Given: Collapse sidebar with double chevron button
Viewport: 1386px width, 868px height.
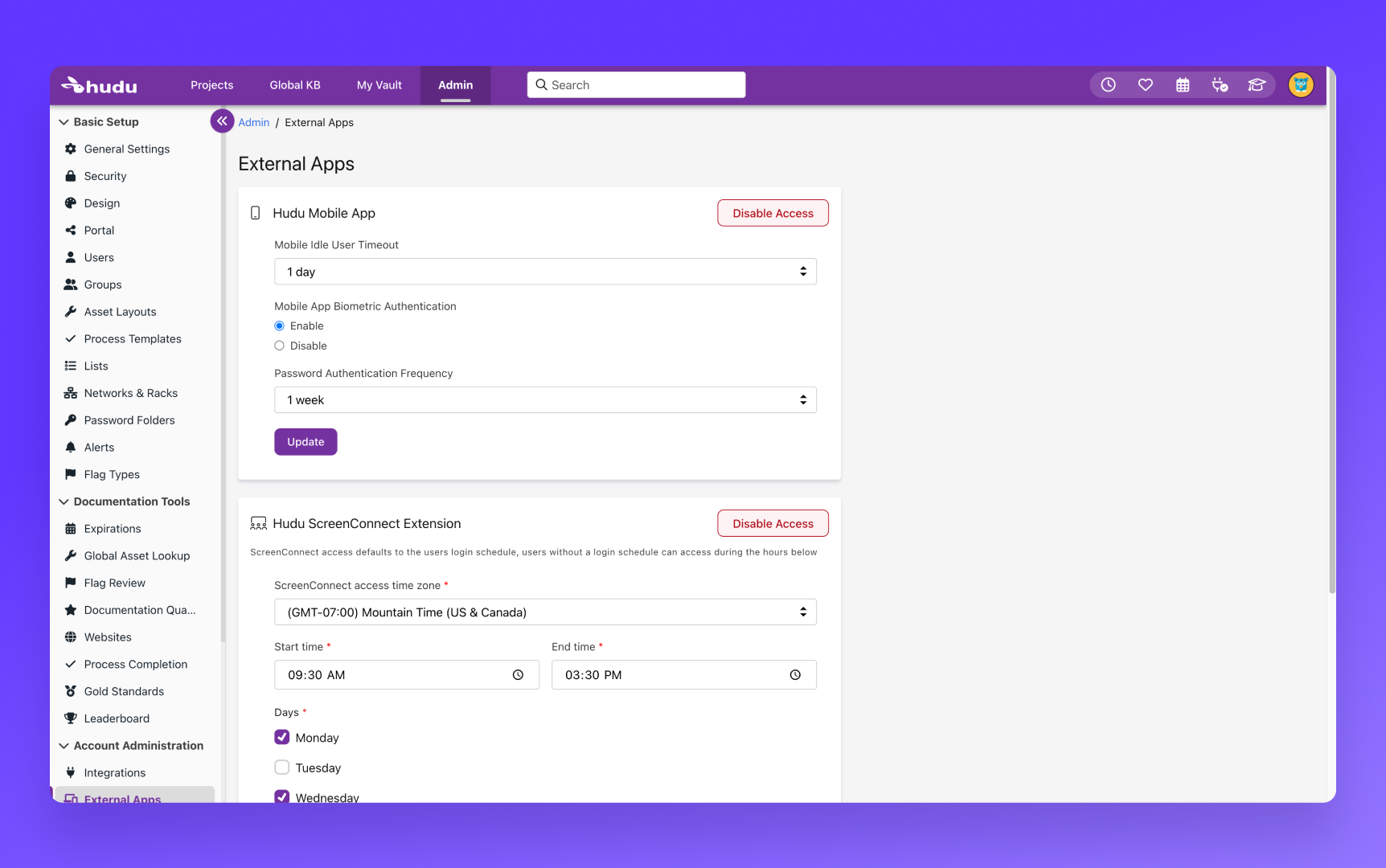Looking at the screenshot, I should (x=222, y=121).
